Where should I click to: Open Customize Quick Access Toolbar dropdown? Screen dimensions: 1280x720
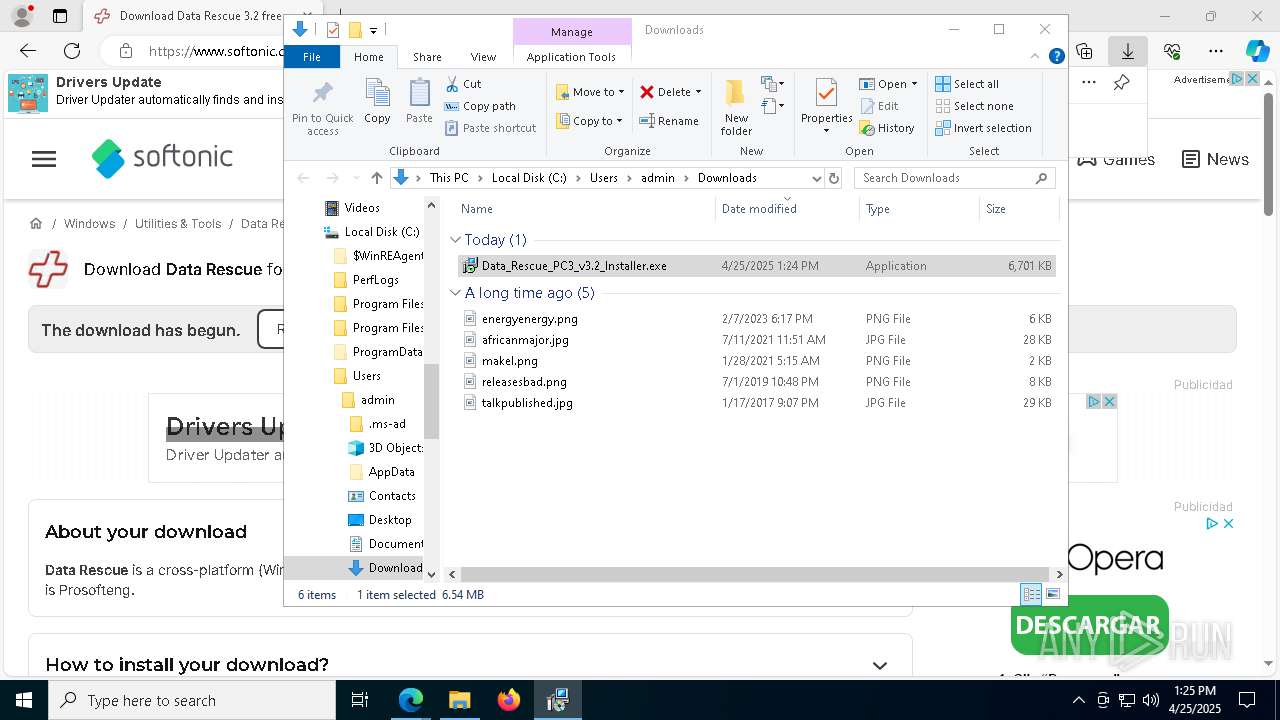(373, 30)
